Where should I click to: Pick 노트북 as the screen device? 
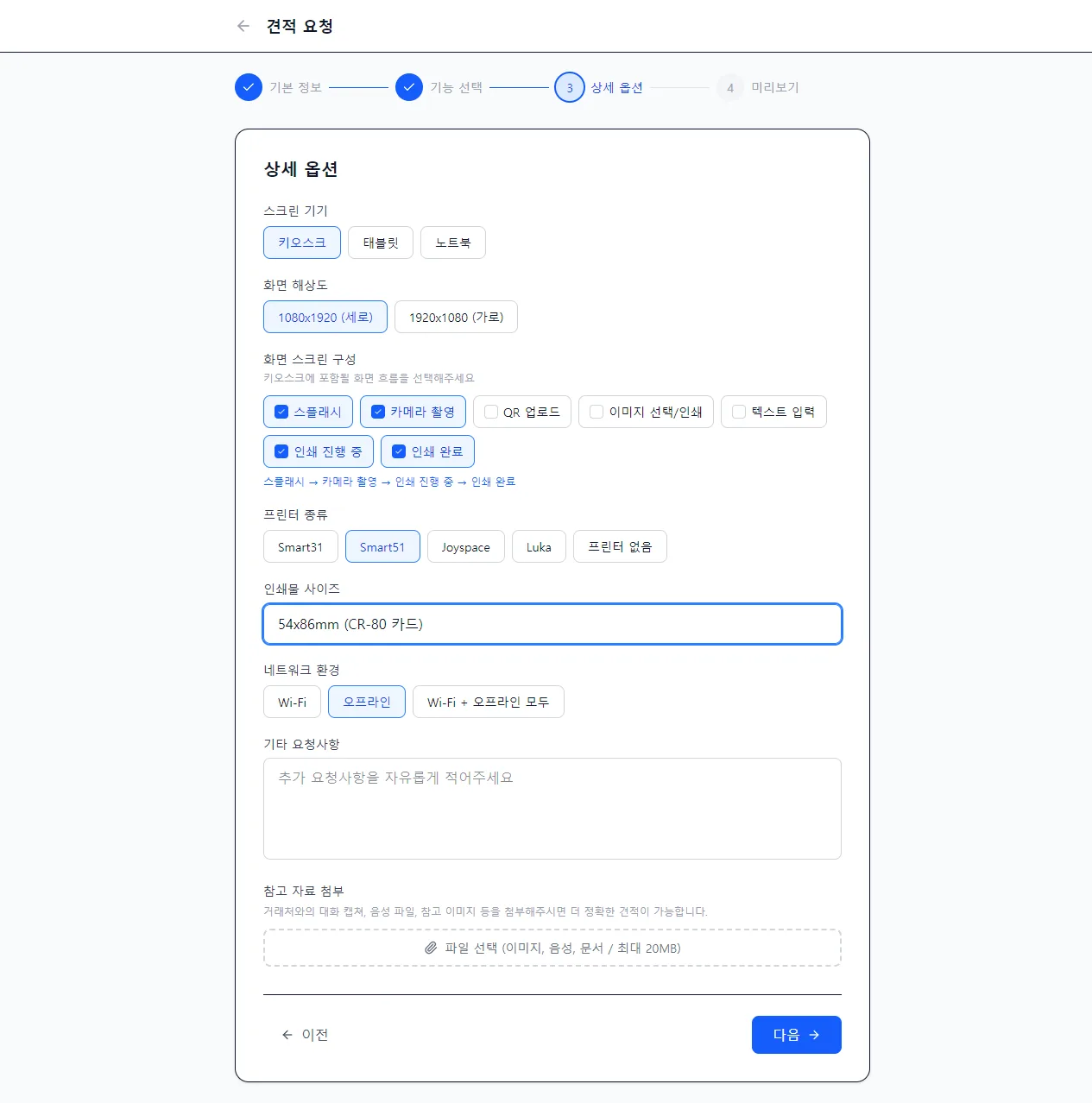[x=453, y=243]
